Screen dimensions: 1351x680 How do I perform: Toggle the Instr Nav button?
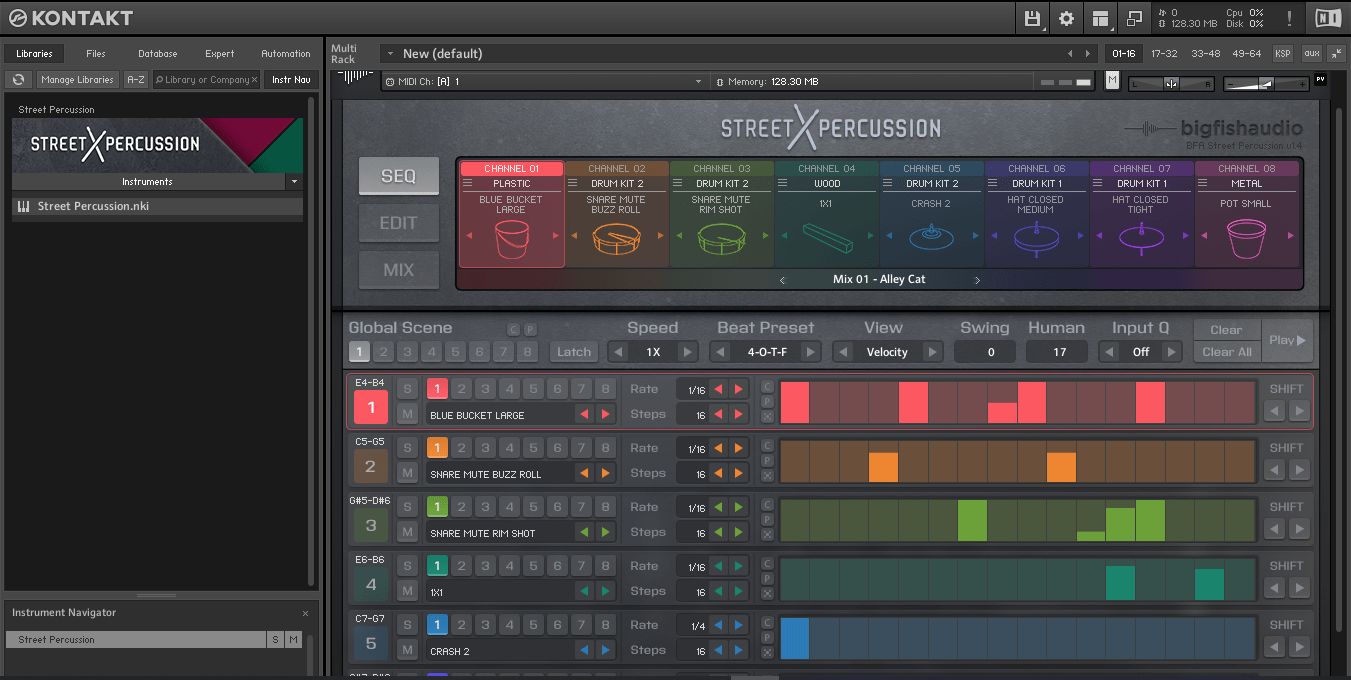pyautogui.click(x=291, y=80)
